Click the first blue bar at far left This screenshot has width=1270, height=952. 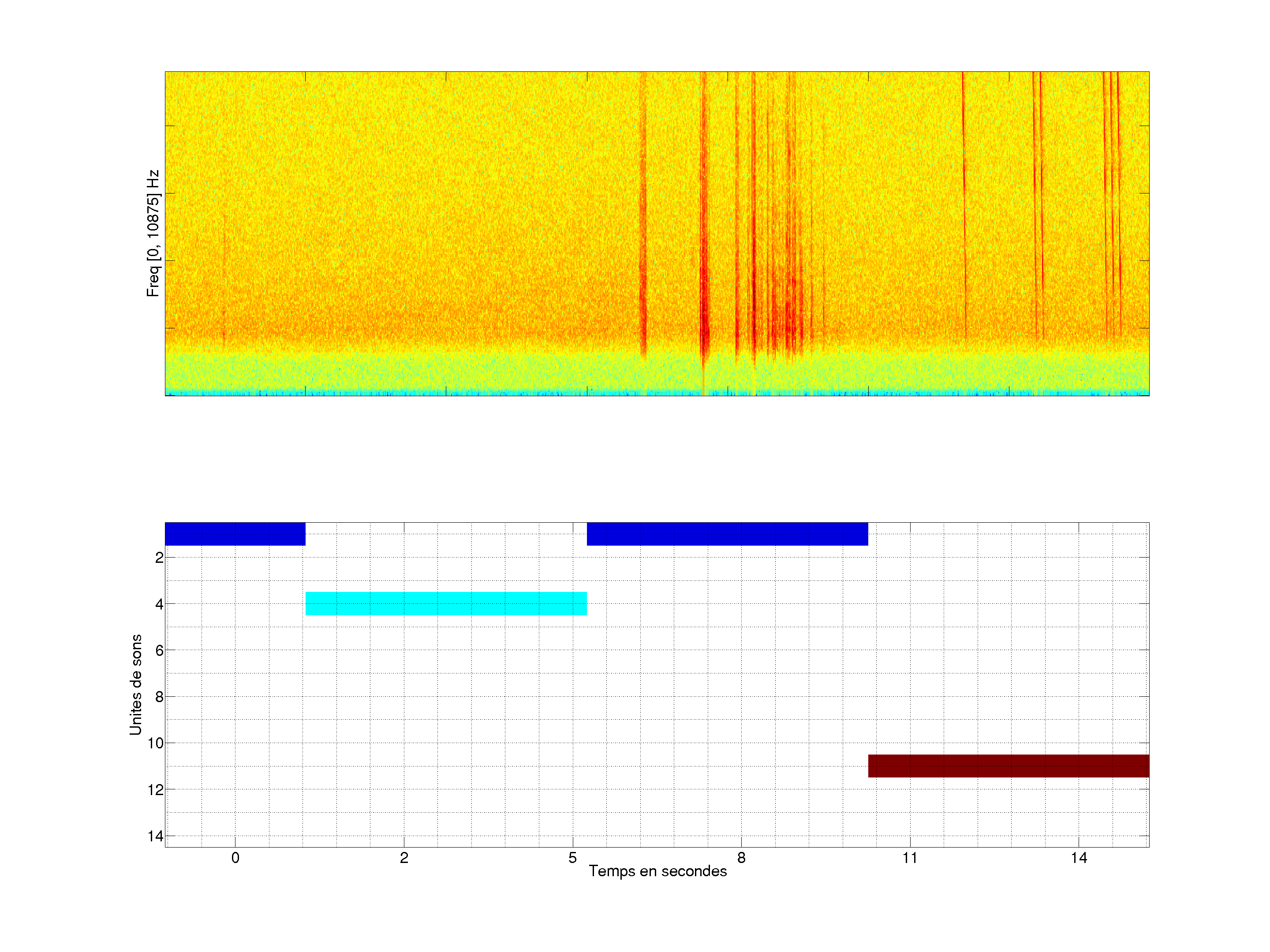click(235, 534)
